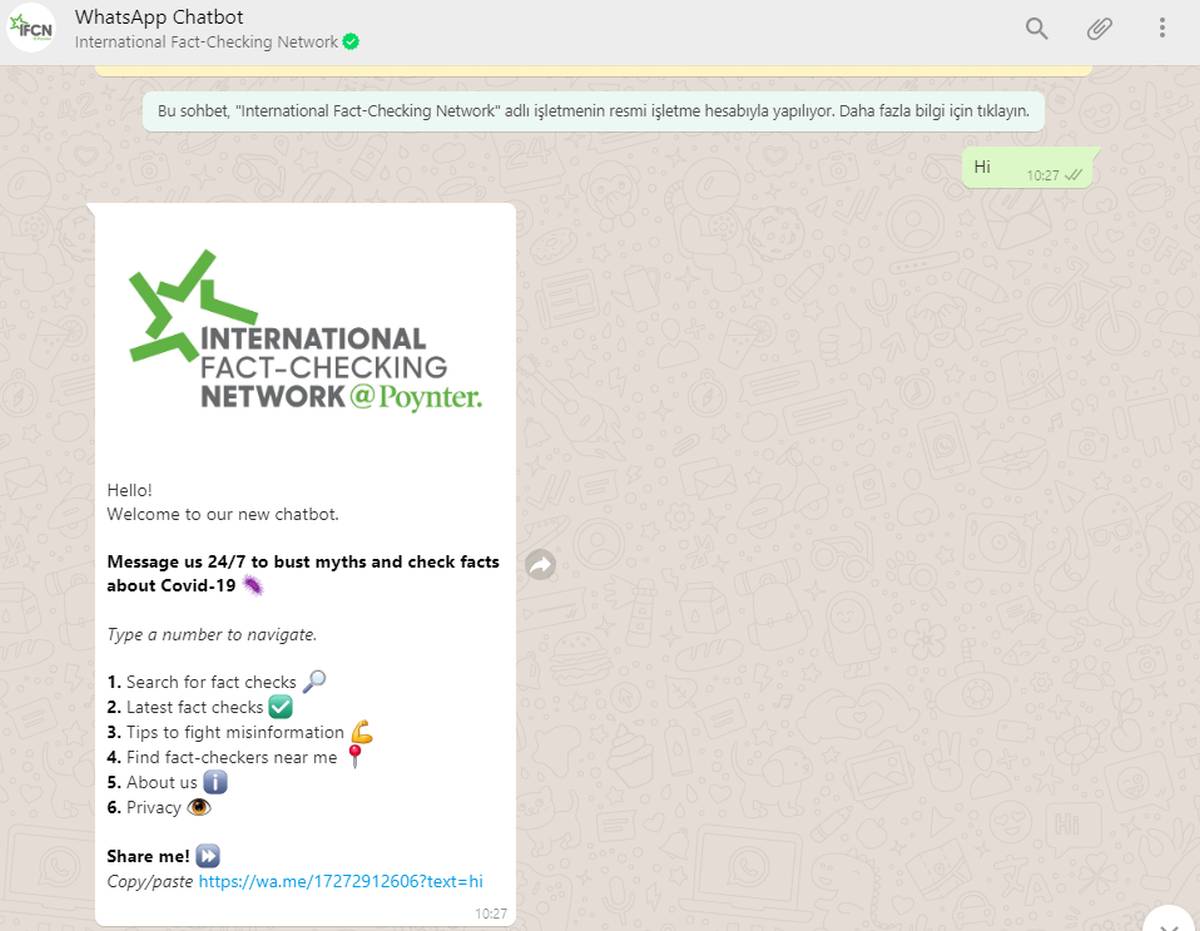The width and height of the screenshot is (1200, 931).
Task: Click the verified badge next to network name
Action: click(x=351, y=42)
